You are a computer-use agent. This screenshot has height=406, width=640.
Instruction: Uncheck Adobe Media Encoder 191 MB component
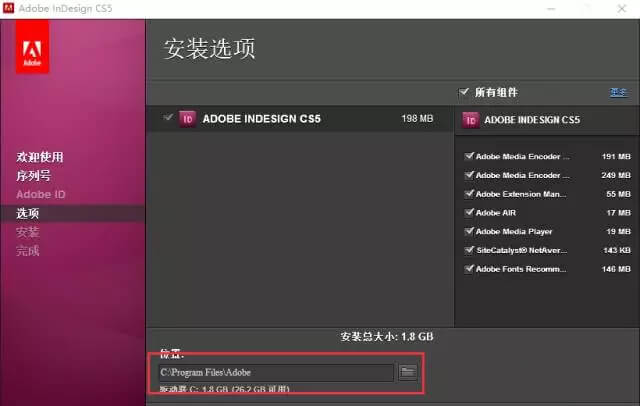pos(469,156)
